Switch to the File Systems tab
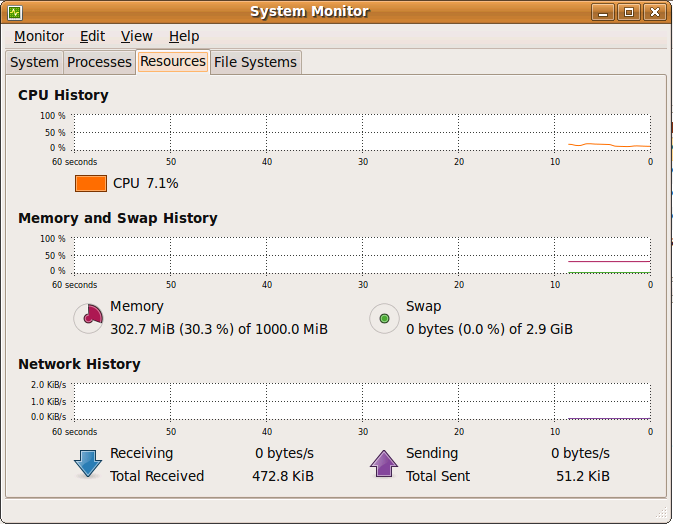This screenshot has height=524, width=673. pyautogui.click(x=255, y=62)
